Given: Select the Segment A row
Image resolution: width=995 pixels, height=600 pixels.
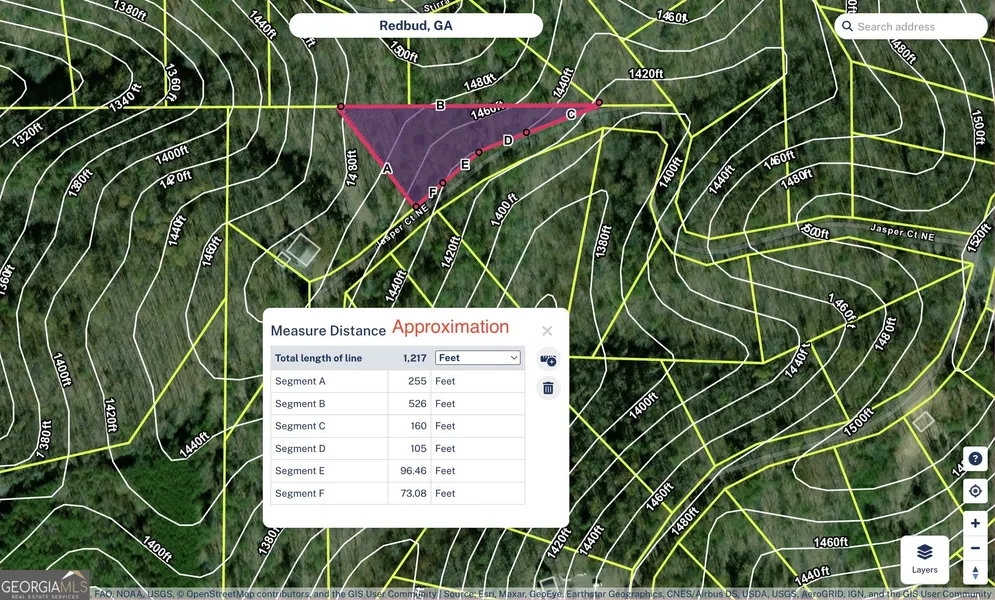Looking at the screenshot, I should 398,381.
